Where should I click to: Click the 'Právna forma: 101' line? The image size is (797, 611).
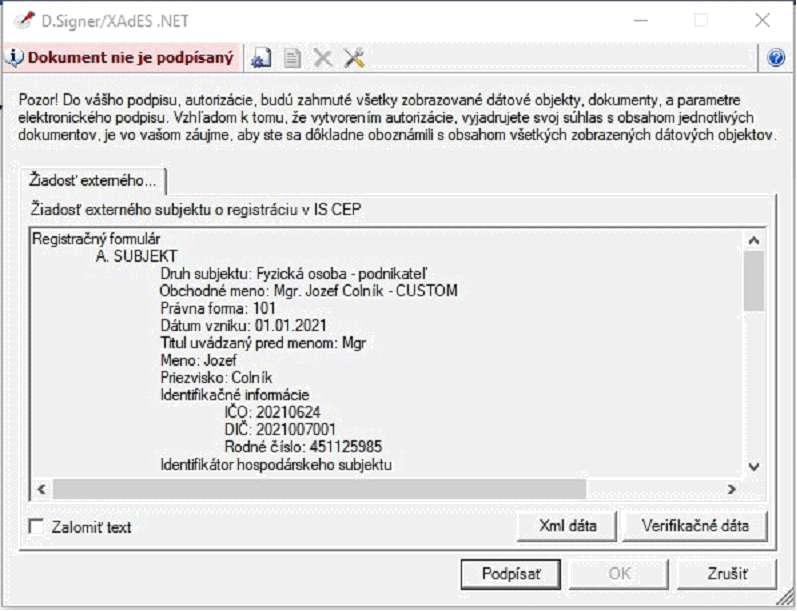(218, 308)
